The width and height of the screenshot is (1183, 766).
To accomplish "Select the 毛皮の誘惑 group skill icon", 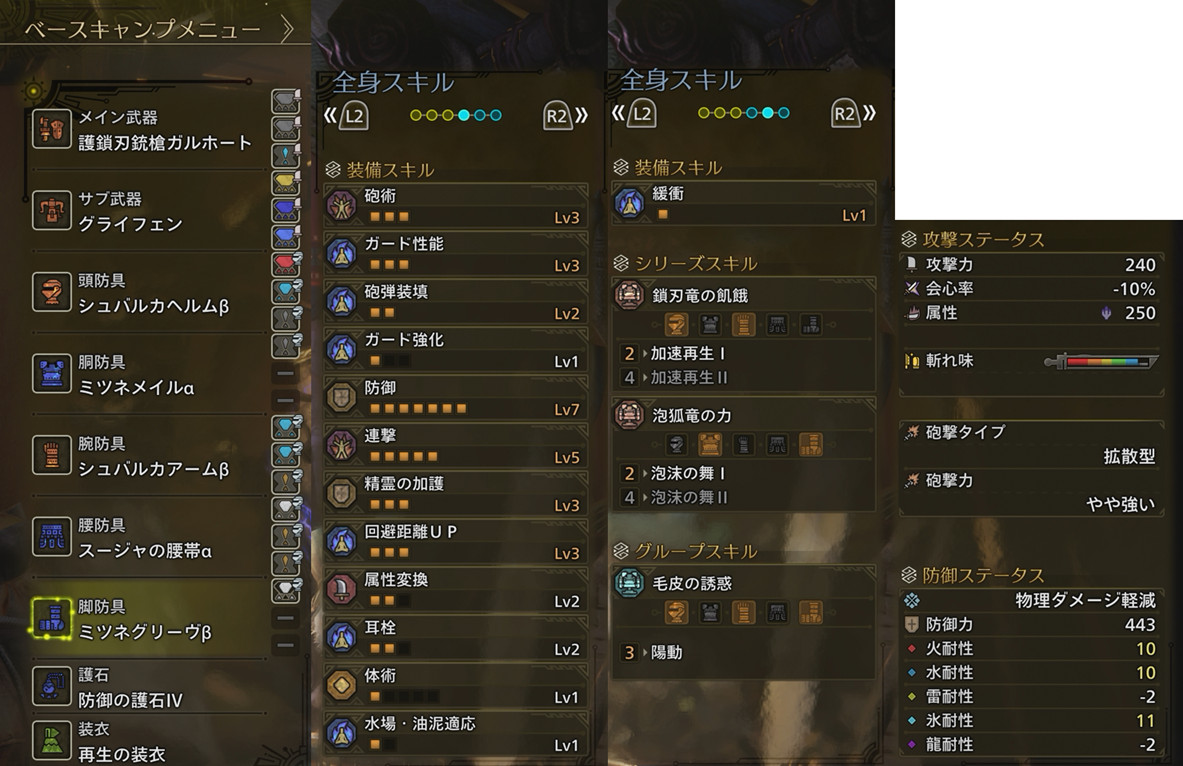I will point(628,583).
